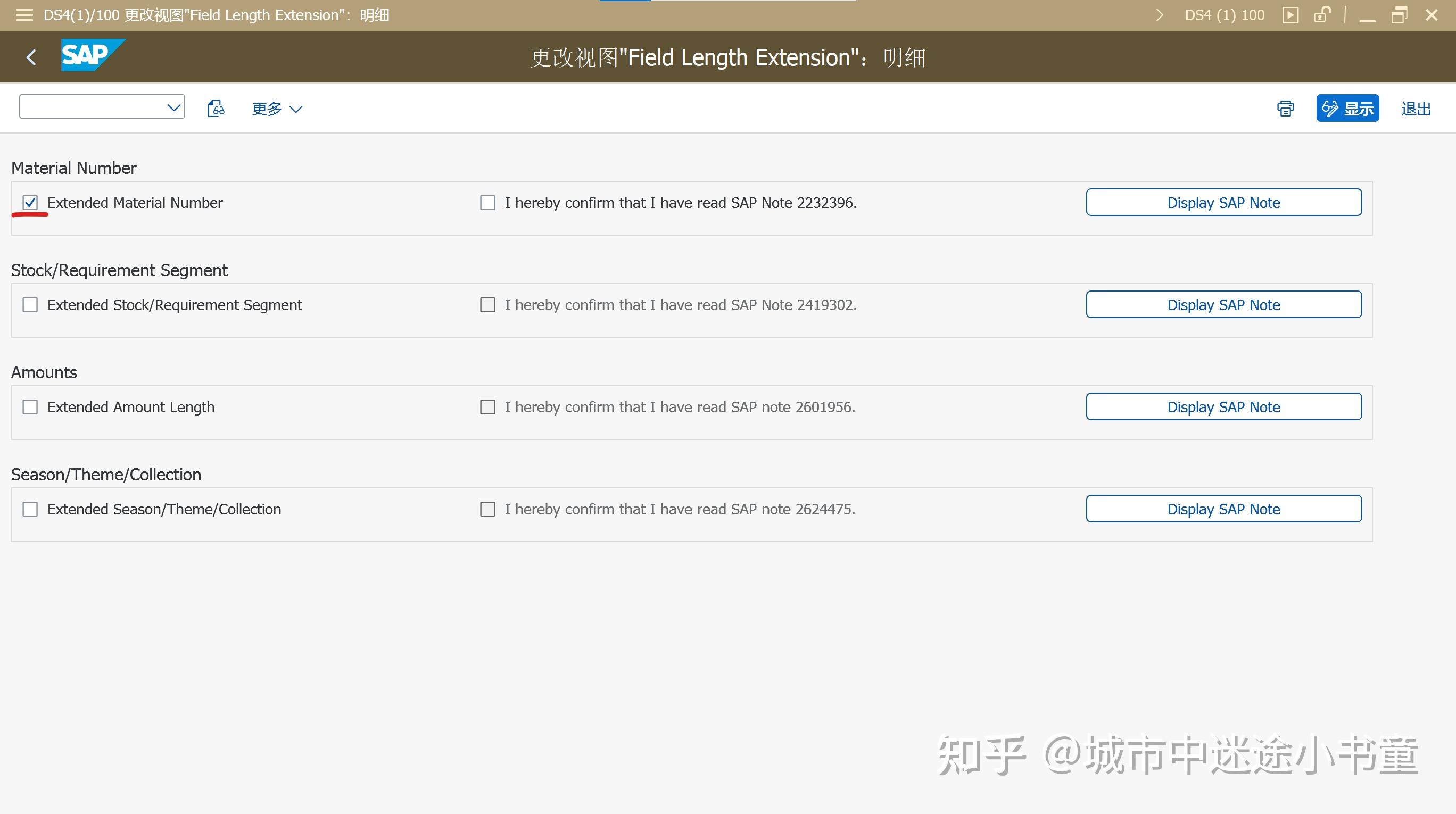The image size is (1456, 814).
Task: Click the session unlock icon in title bar
Action: pos(1321,15)
